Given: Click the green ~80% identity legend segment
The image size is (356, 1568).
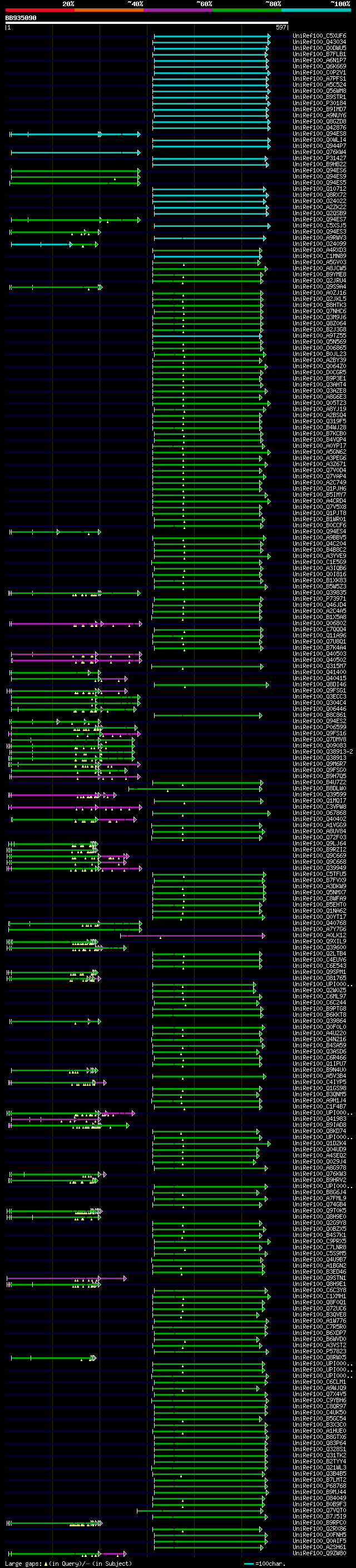Looking at the screenshot, I should (x=247, y=10).
